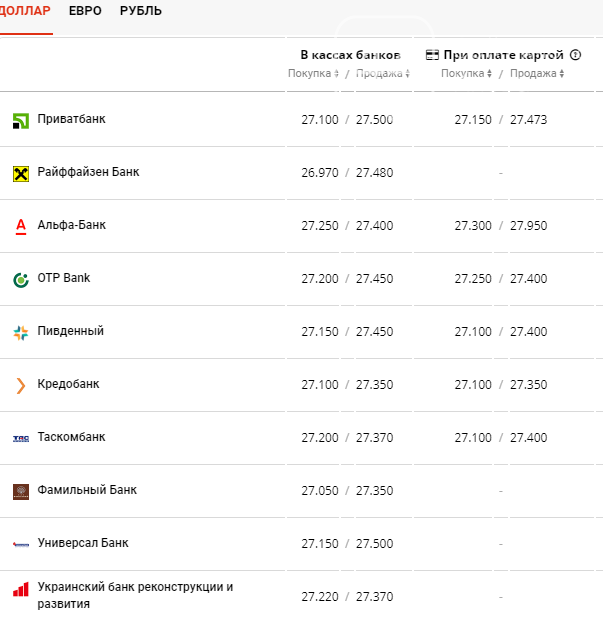Click the Фамильный Банк logo icon
The height and width of the screenshot is (617, 603).
pos(20,491)
